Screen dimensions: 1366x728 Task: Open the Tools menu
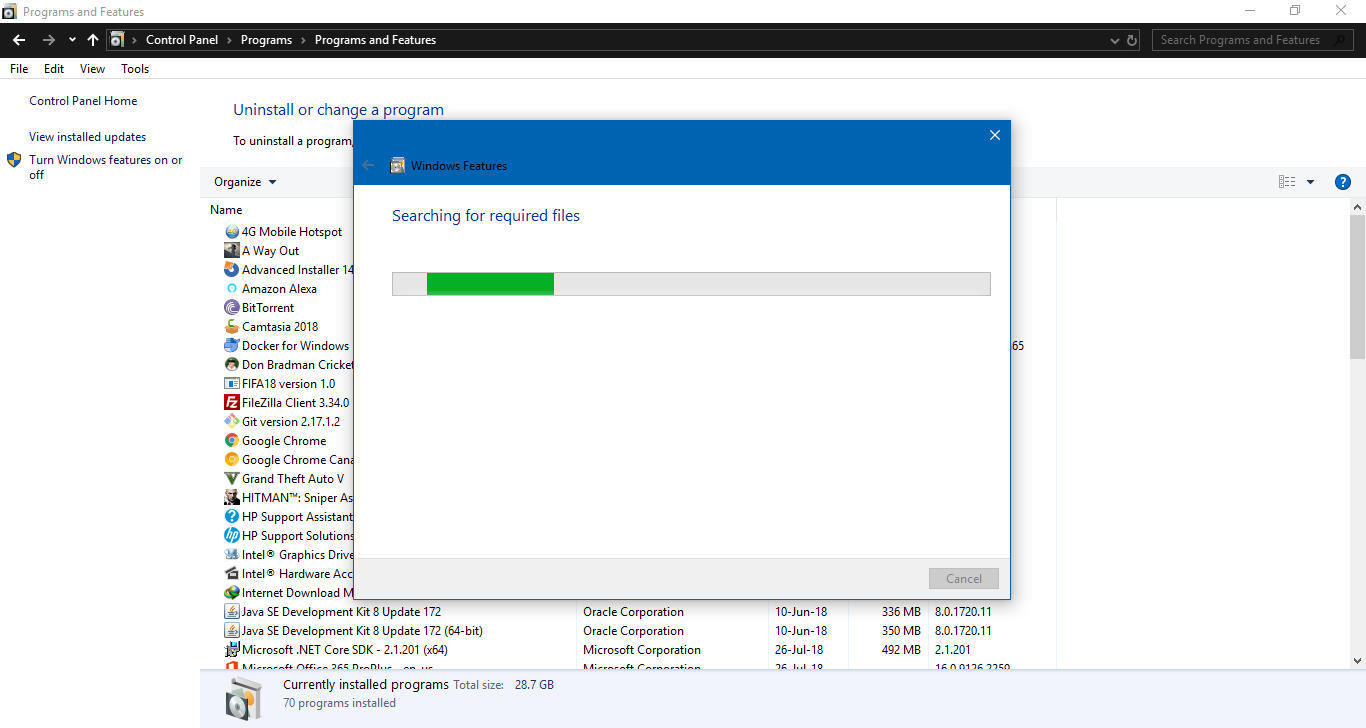click(135, 69)
